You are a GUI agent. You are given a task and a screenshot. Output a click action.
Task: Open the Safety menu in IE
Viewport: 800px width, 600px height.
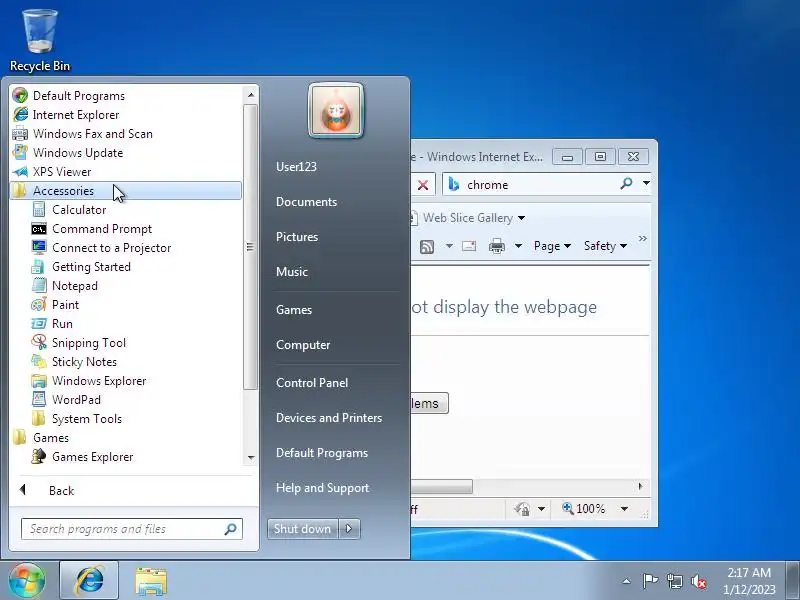(x=605, y=246)
